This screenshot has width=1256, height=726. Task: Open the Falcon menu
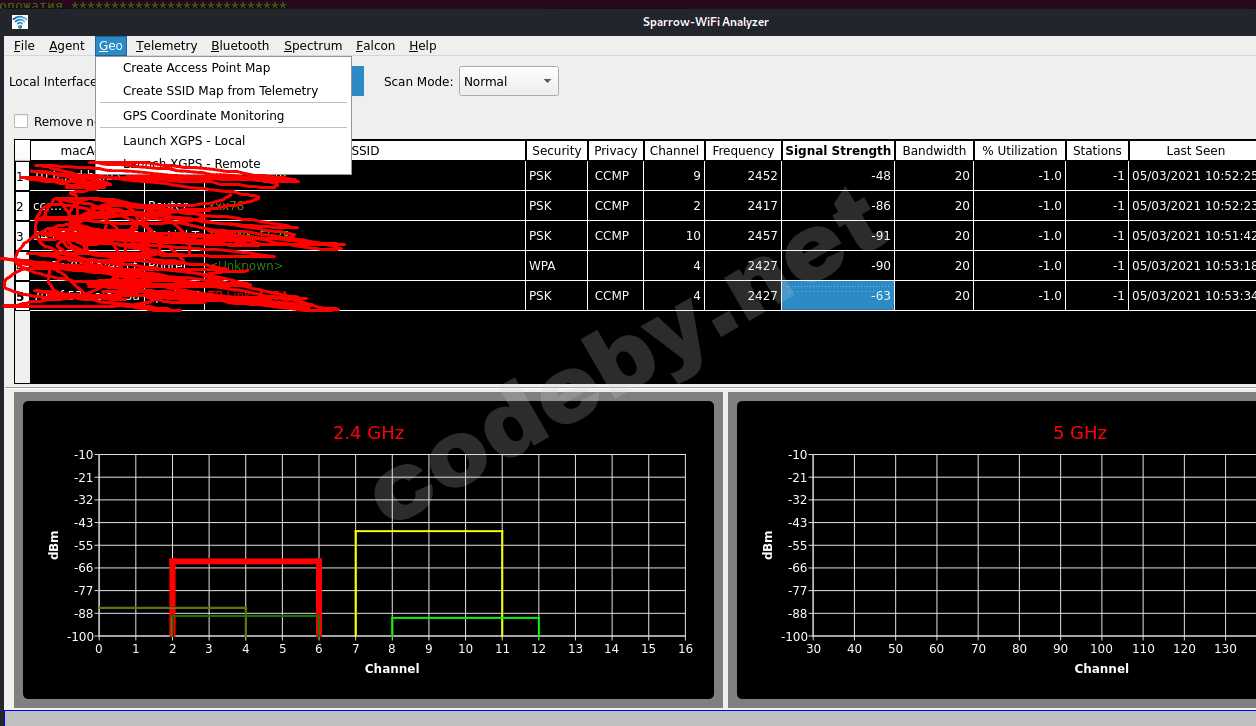pyautogui.click(x=375, y=46)
